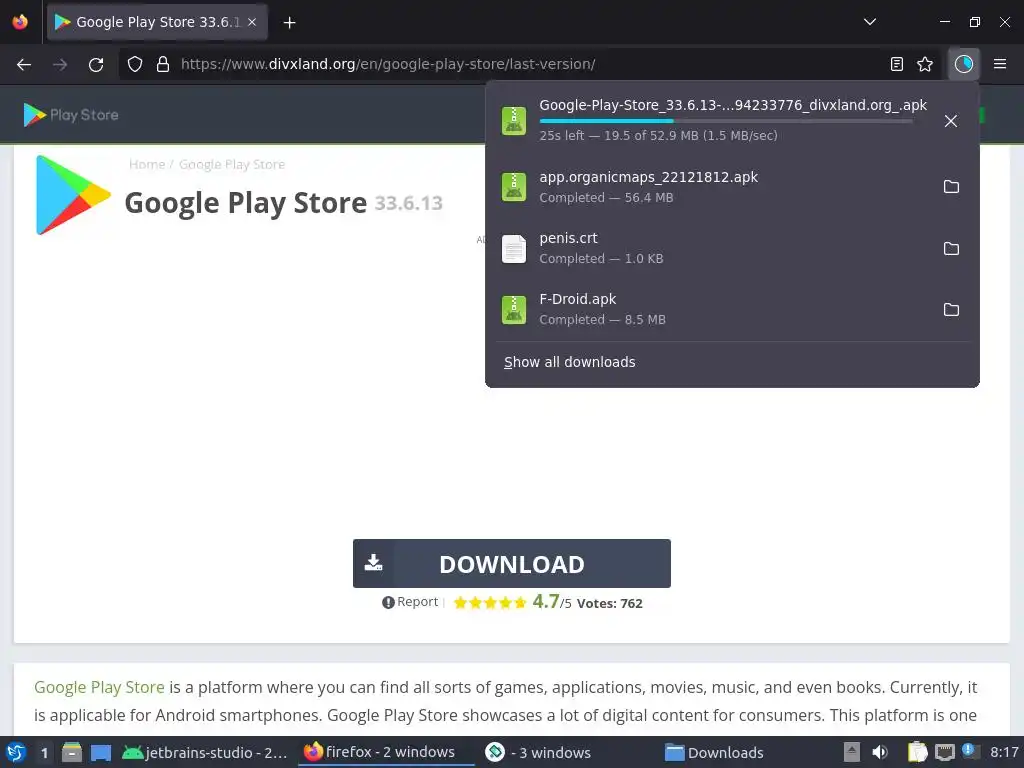Cancel the Google-Play-Store apk download
This screenshot has width=1024, height=768.
tap(951, 121)
